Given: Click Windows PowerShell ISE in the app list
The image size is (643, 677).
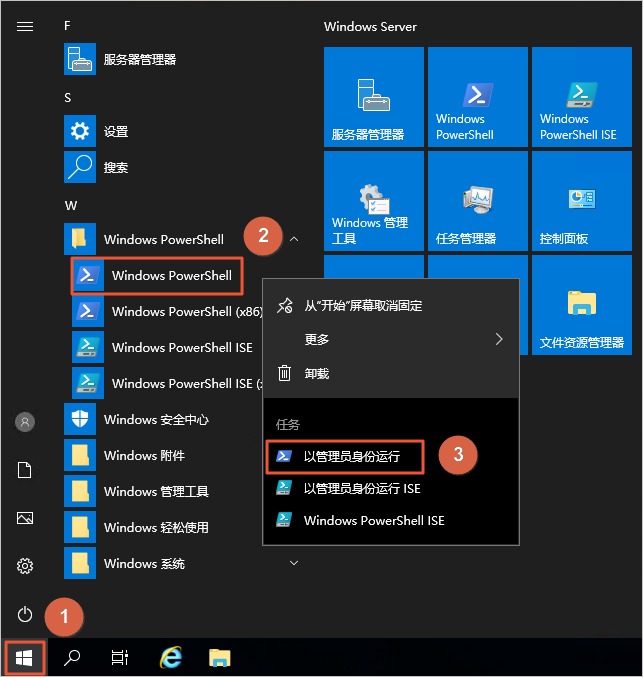Looking at the screenshot, I should (x=181, y=347).
